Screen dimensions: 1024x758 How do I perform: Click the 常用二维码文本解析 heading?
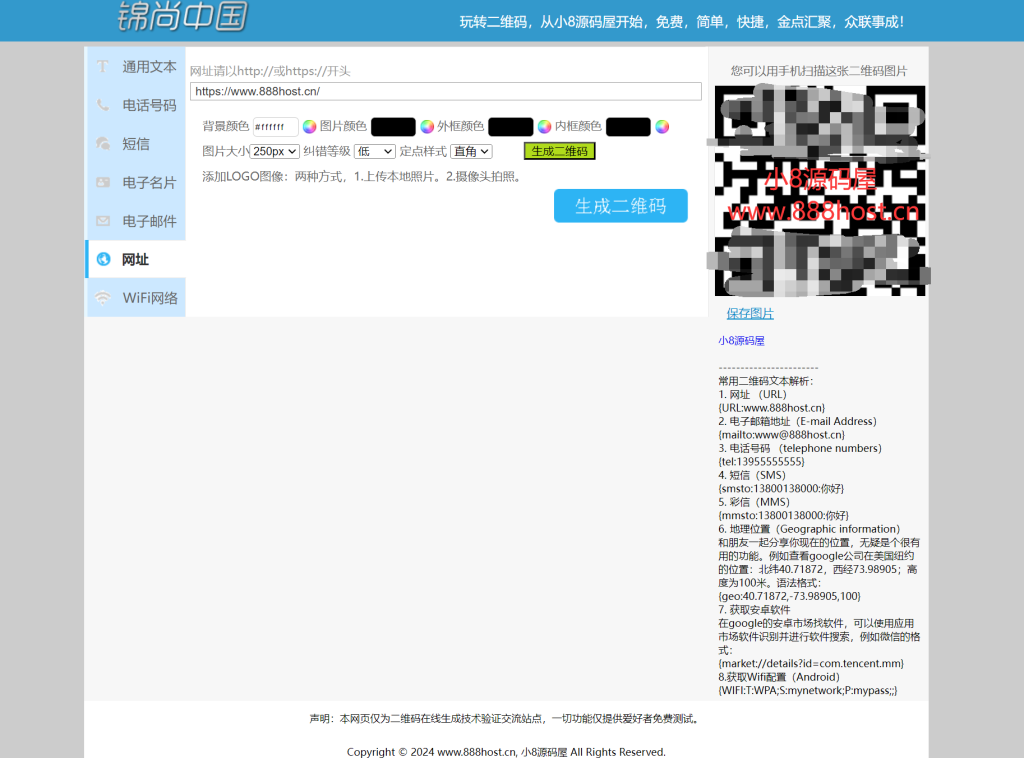pos(765,381)
